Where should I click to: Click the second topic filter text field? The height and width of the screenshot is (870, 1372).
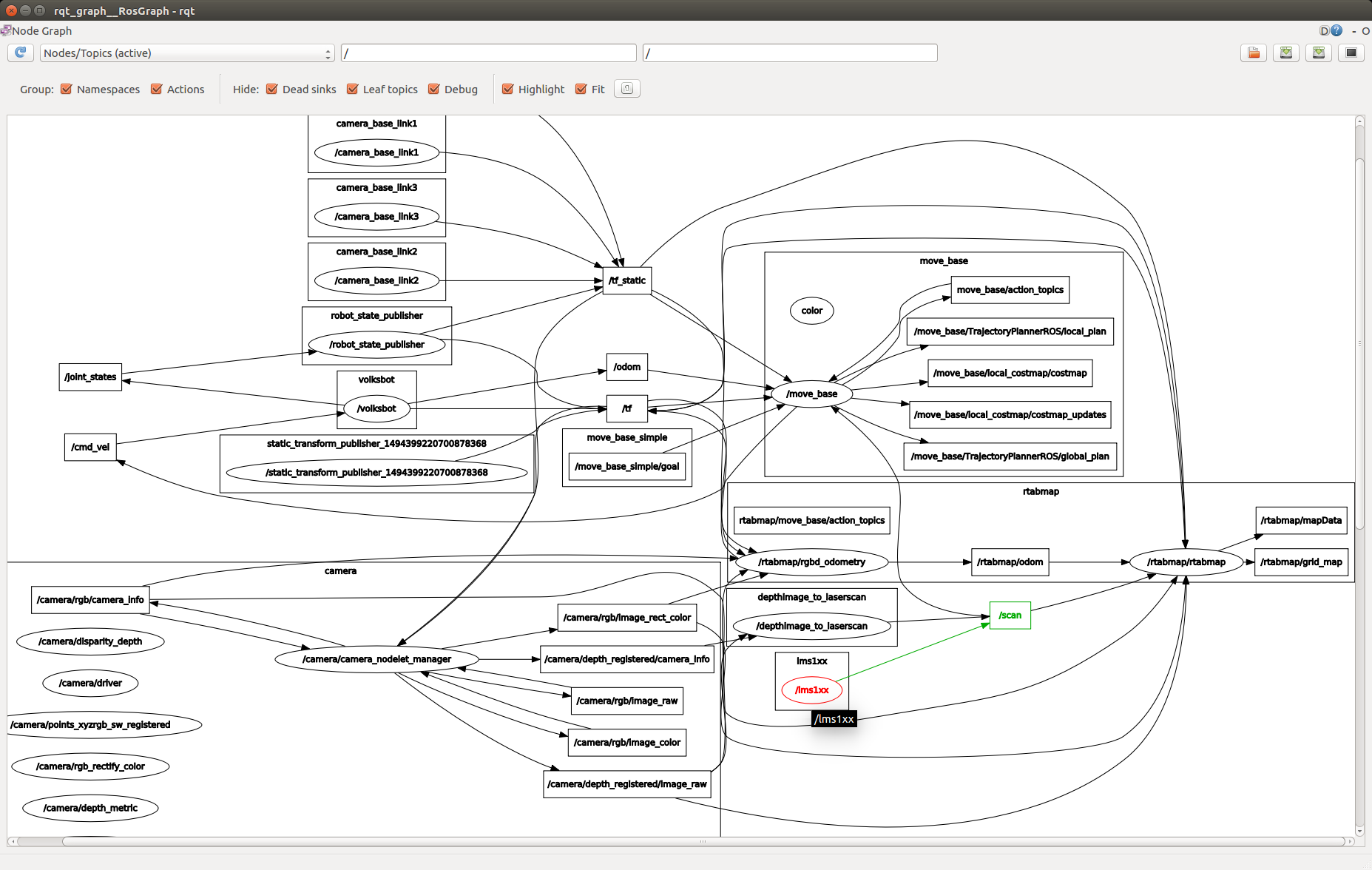tap(790, 53)
